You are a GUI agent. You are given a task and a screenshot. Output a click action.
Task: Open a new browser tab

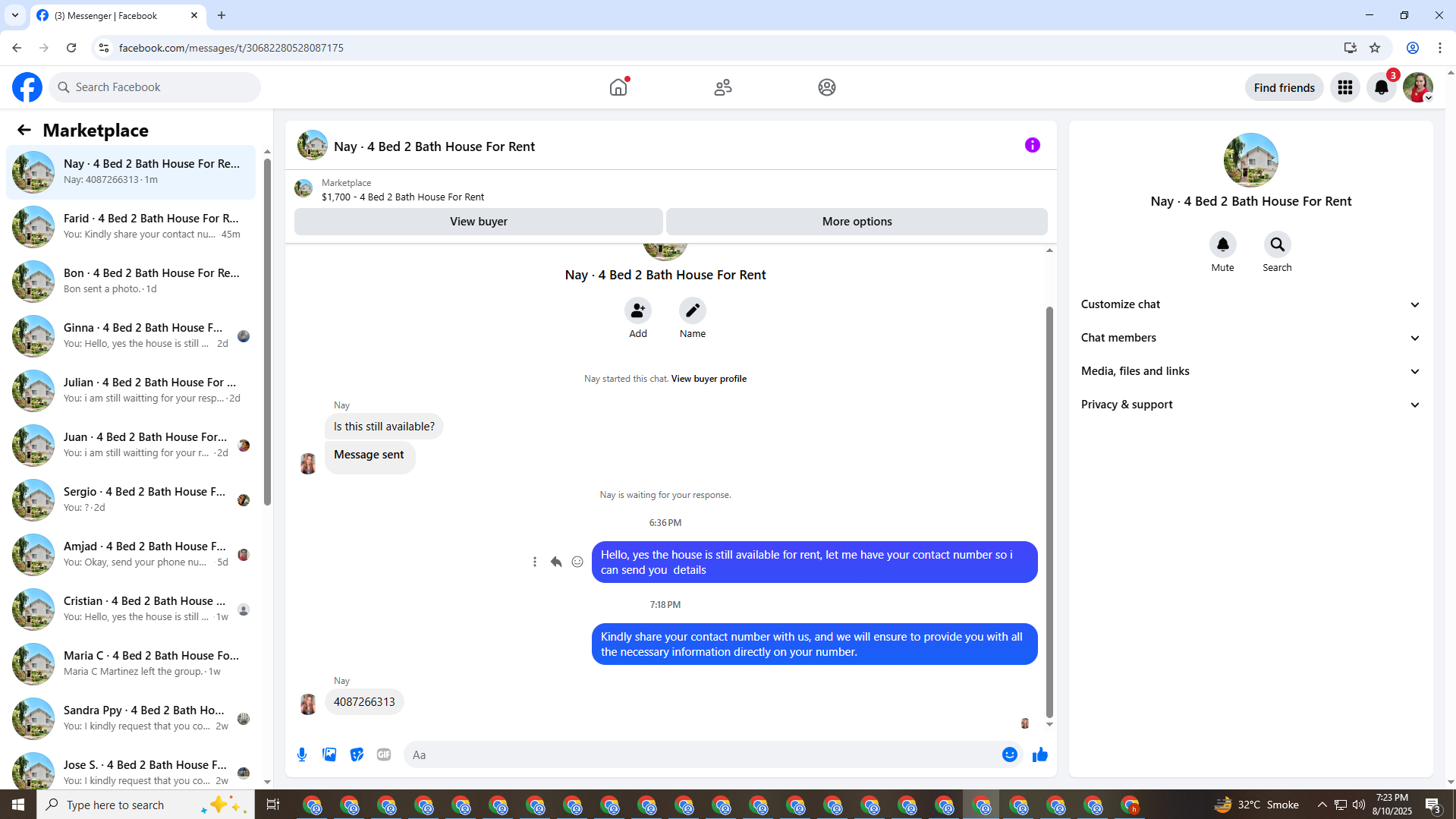(x=222, y=15)
